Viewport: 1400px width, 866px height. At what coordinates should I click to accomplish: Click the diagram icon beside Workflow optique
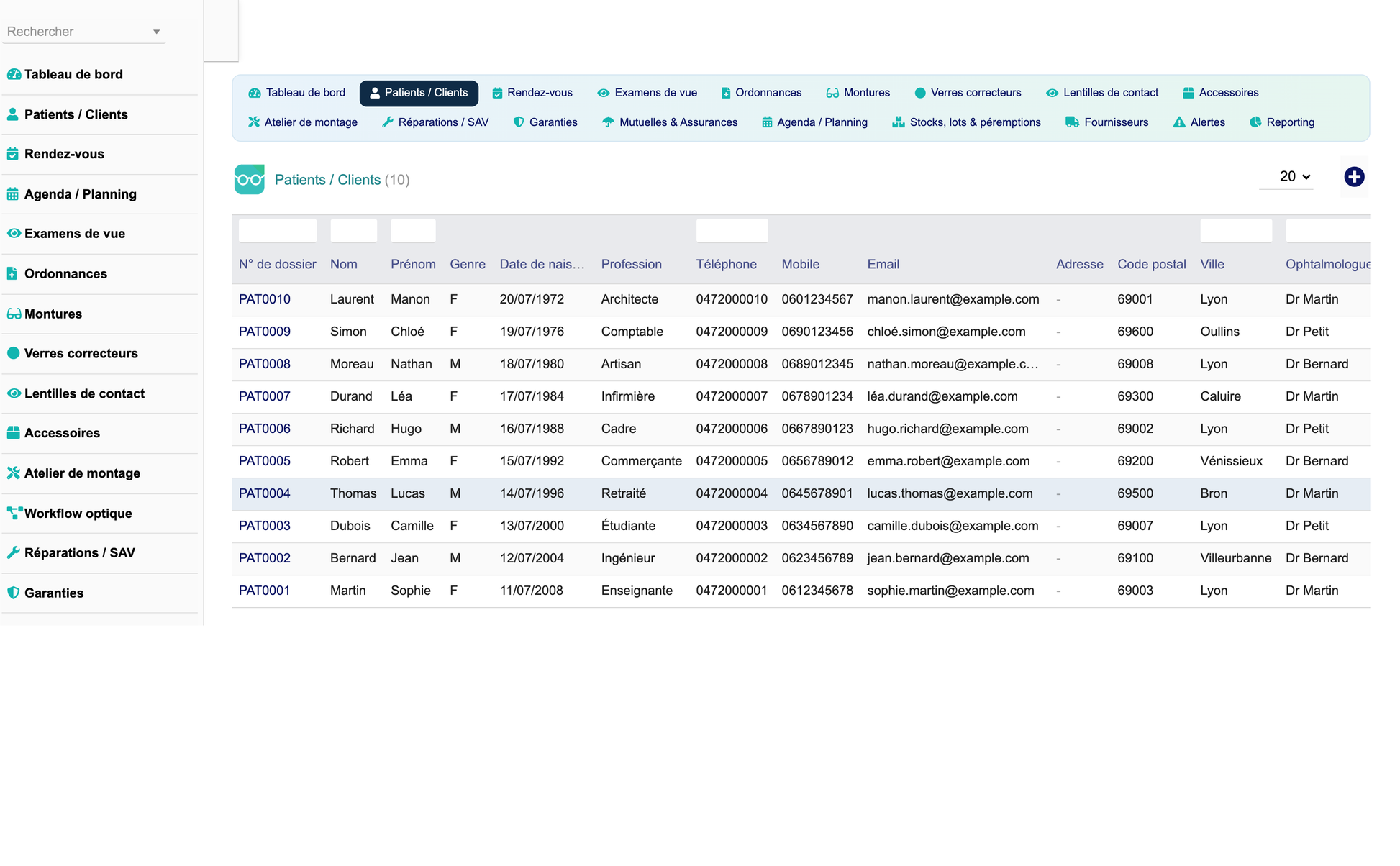point(14,513)
